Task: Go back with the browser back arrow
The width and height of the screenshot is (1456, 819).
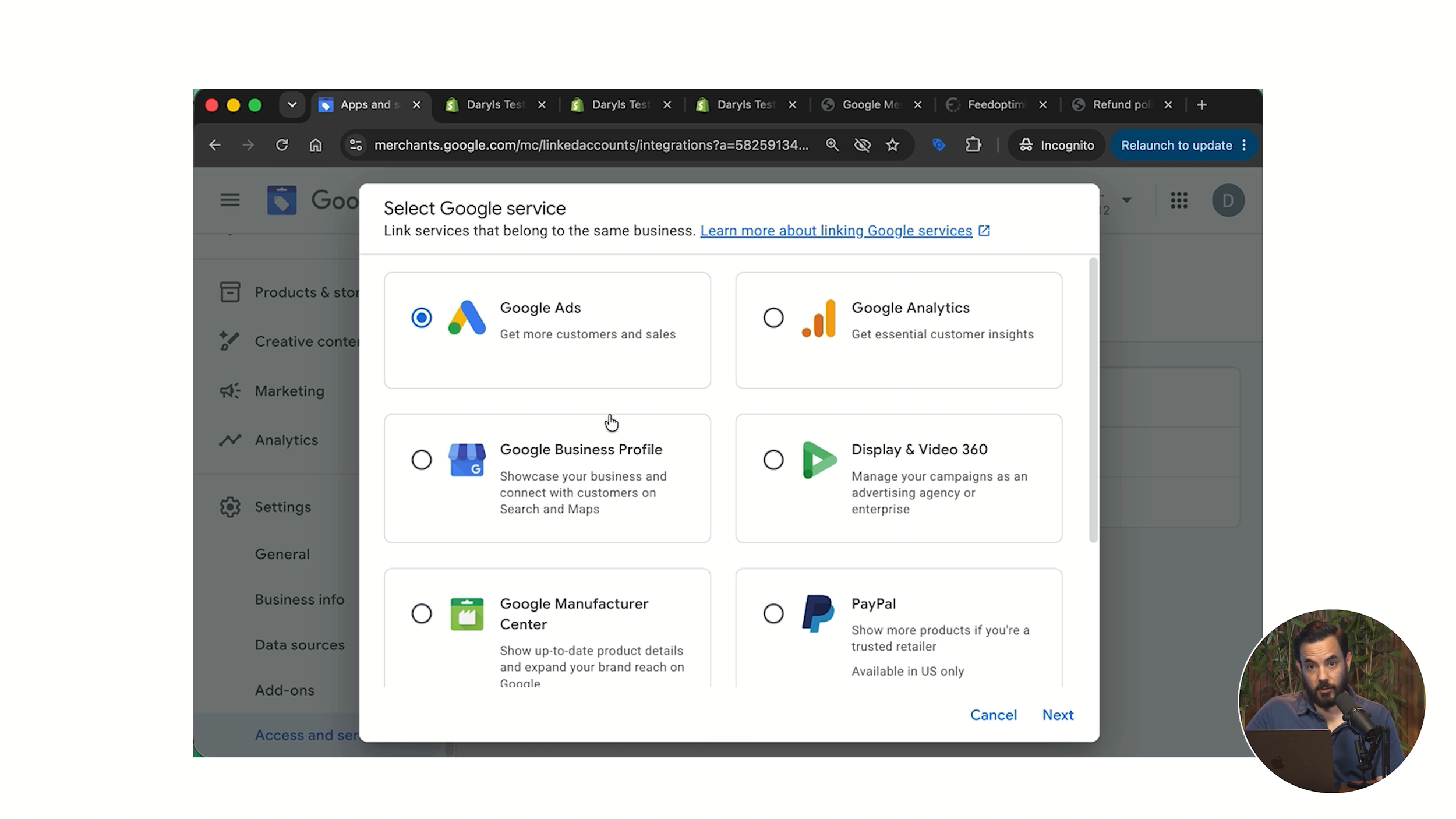Action: click(215, 145)
